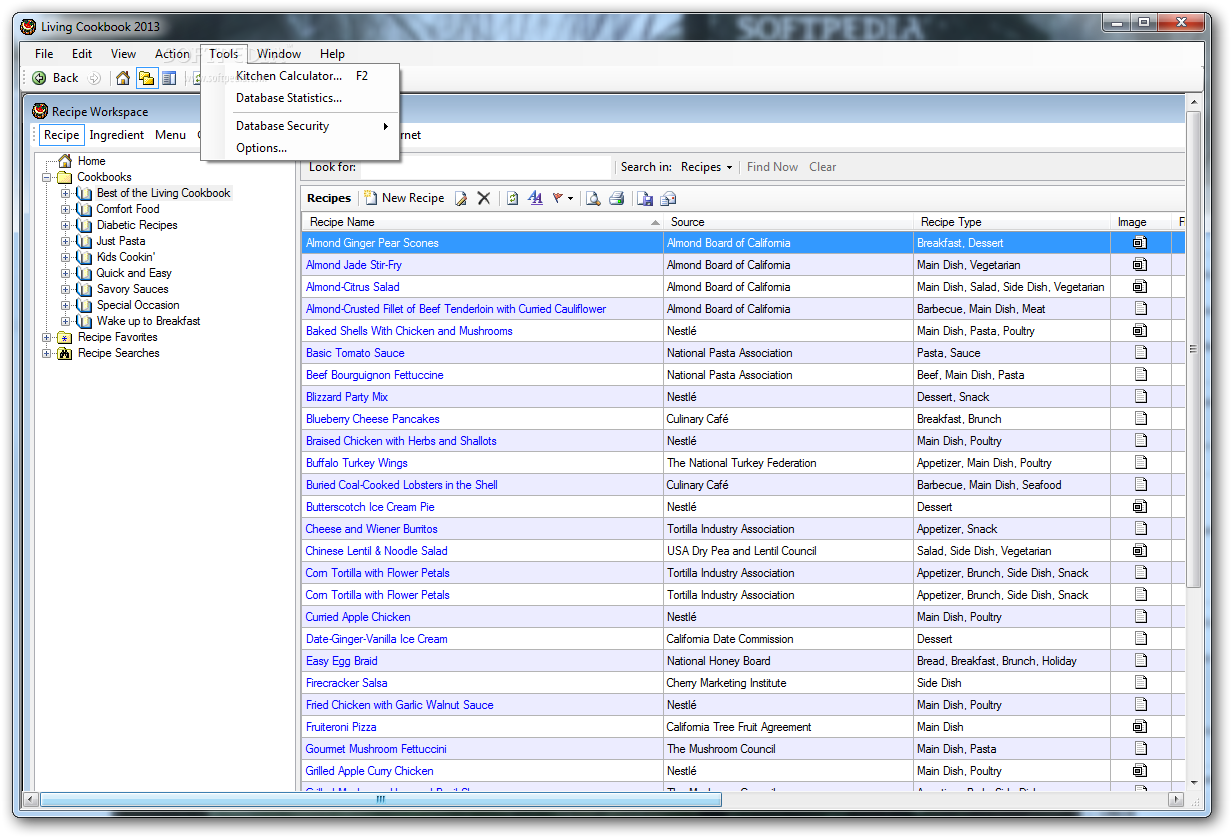Click the Edit recipe pencil icon
The width and height of the screenshot is (1232, 838).
(x=461, y=198)
